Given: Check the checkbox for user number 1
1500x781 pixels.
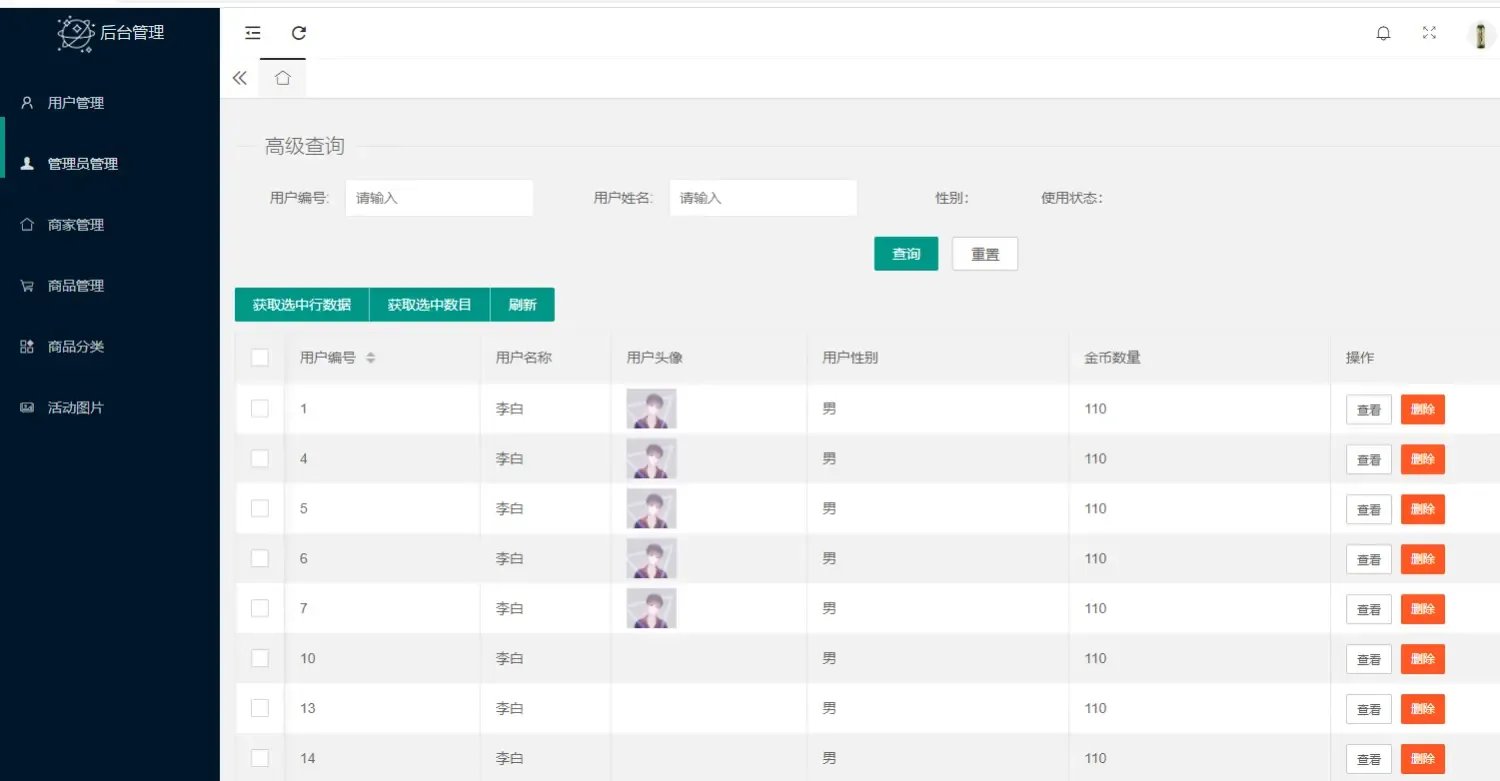Looking at the screenshot, I should coord(260,408).
